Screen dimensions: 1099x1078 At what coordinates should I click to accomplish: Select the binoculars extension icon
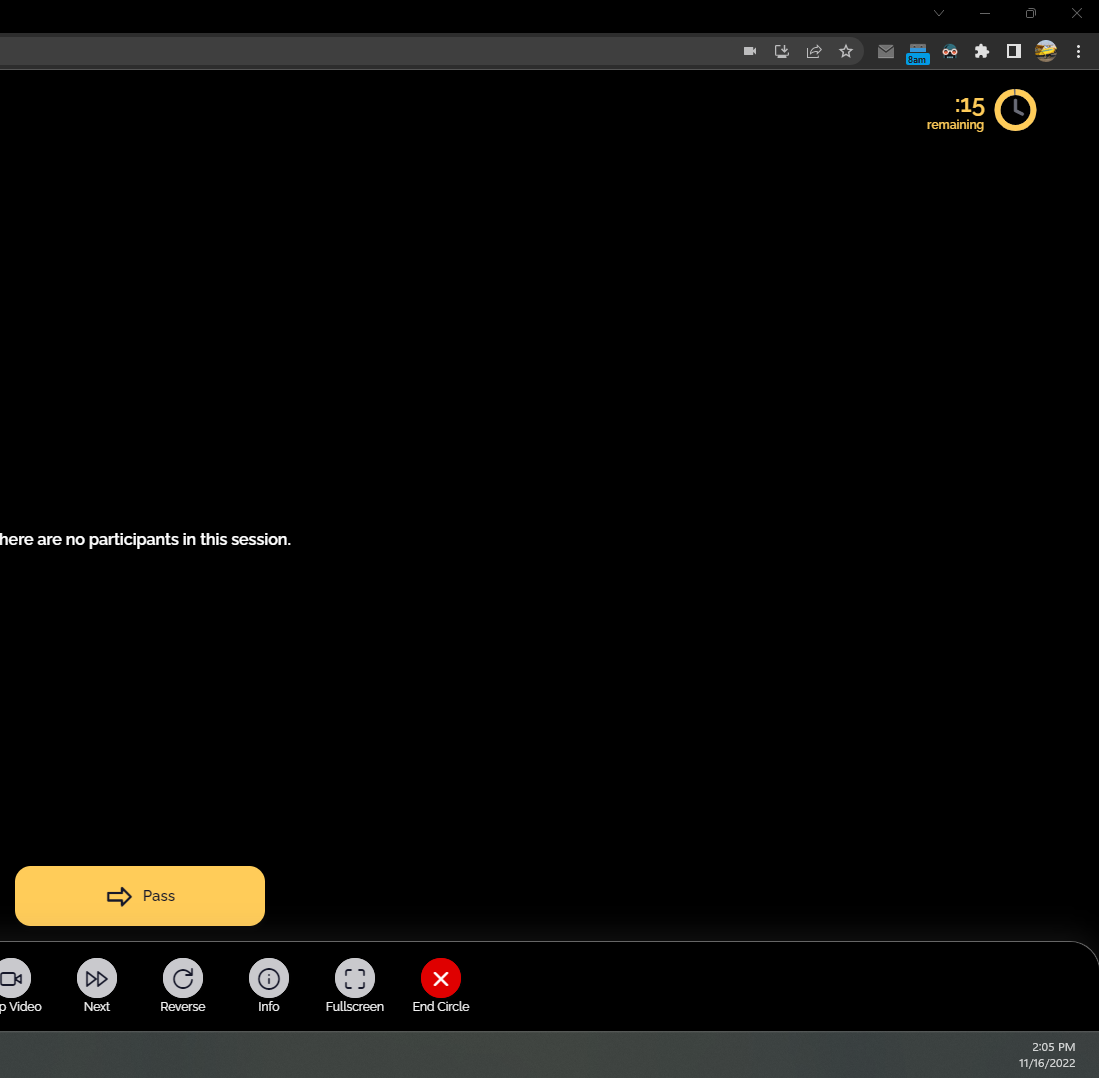click(949, 51)
